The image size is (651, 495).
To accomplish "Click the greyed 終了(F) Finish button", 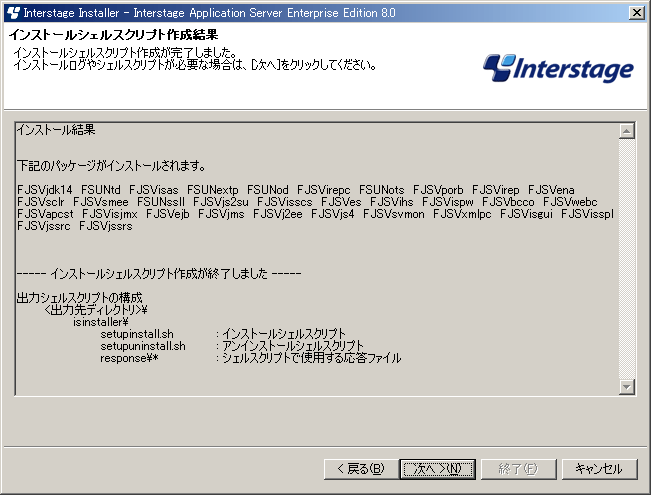I will coord(518,469).
